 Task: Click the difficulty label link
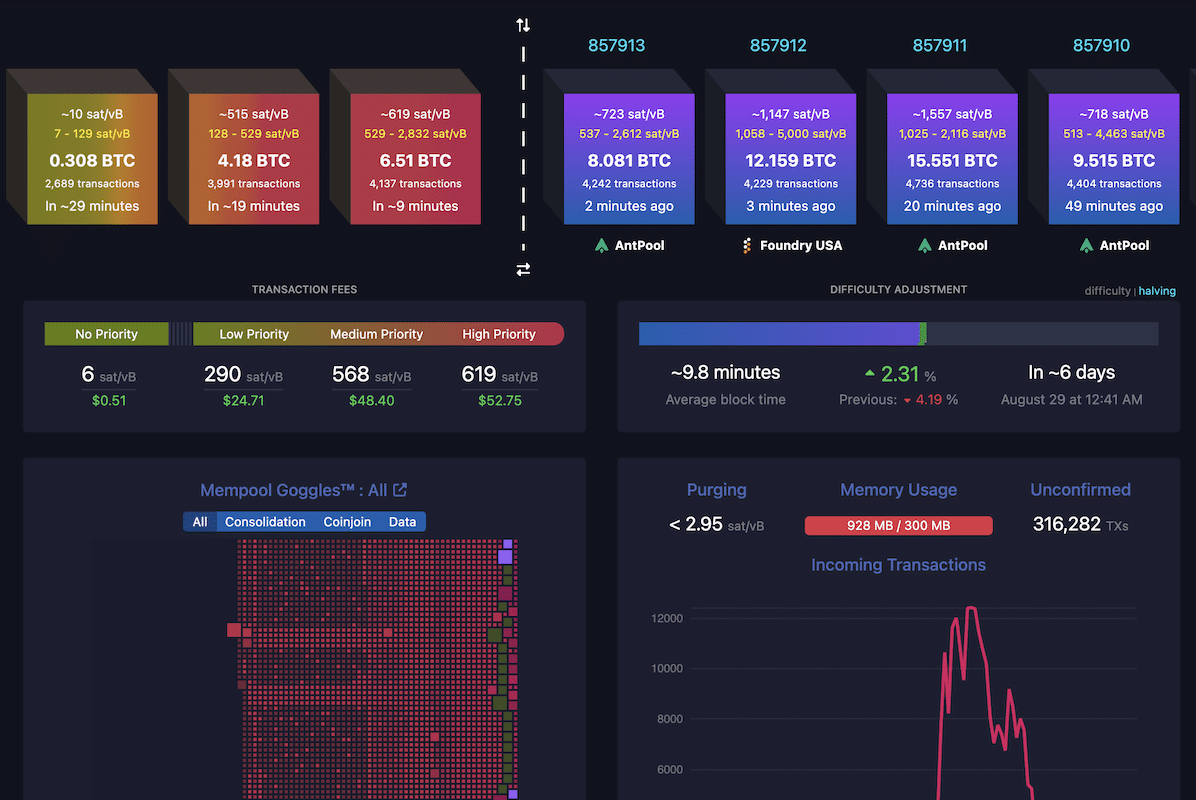click(1106, 290)
